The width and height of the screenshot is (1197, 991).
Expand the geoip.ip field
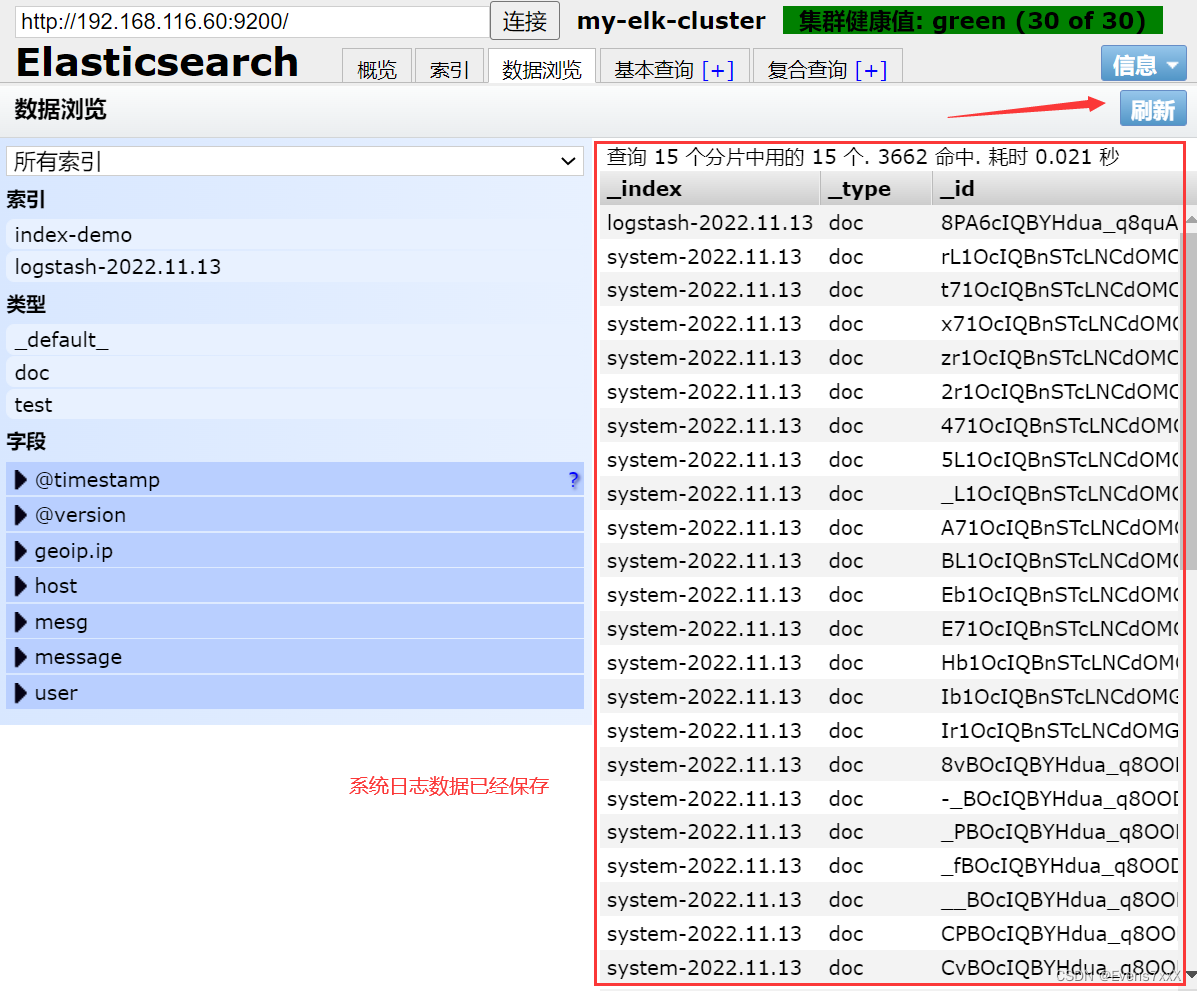[x=295, y=550]
